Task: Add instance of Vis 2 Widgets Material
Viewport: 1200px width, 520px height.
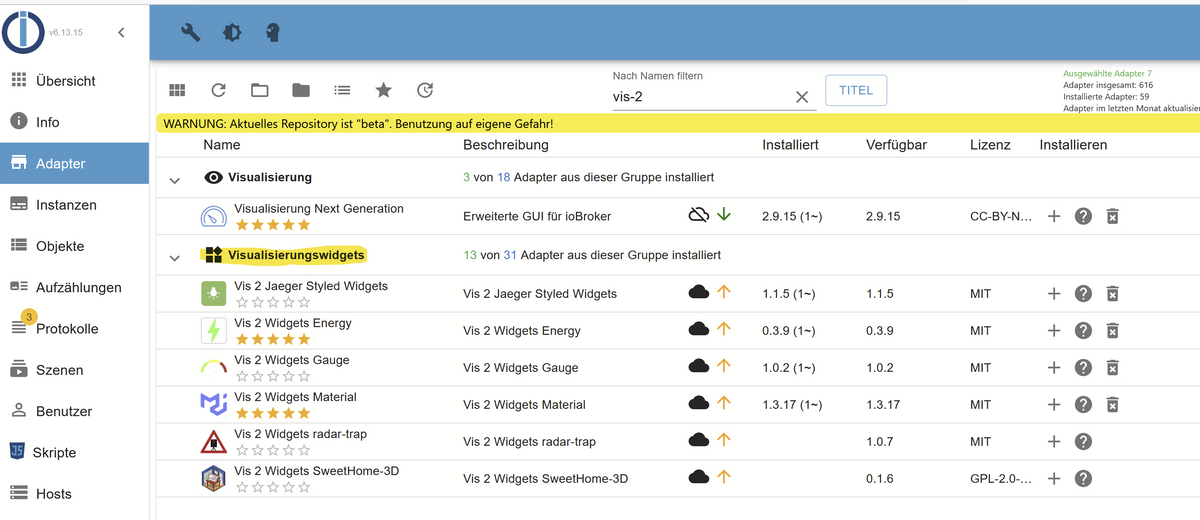Action: point(1053,404)
